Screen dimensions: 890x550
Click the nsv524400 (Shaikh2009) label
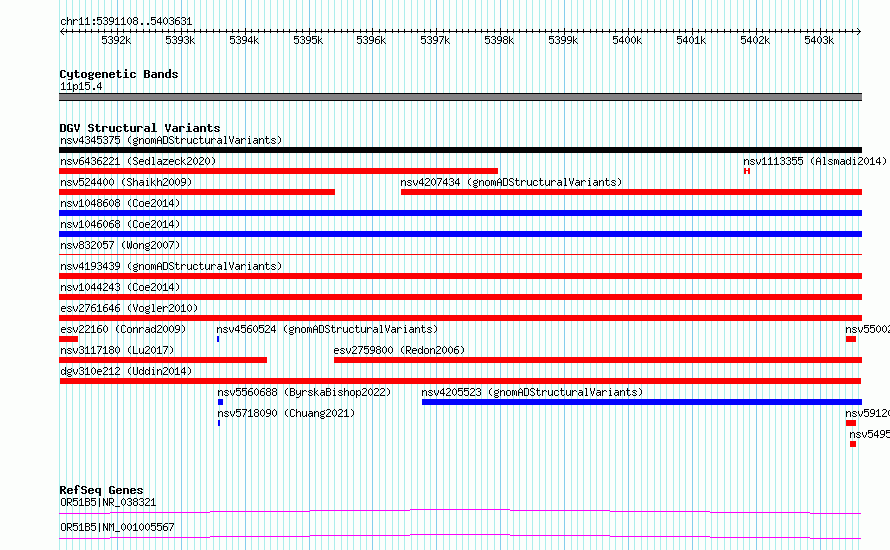coord(126,182)
